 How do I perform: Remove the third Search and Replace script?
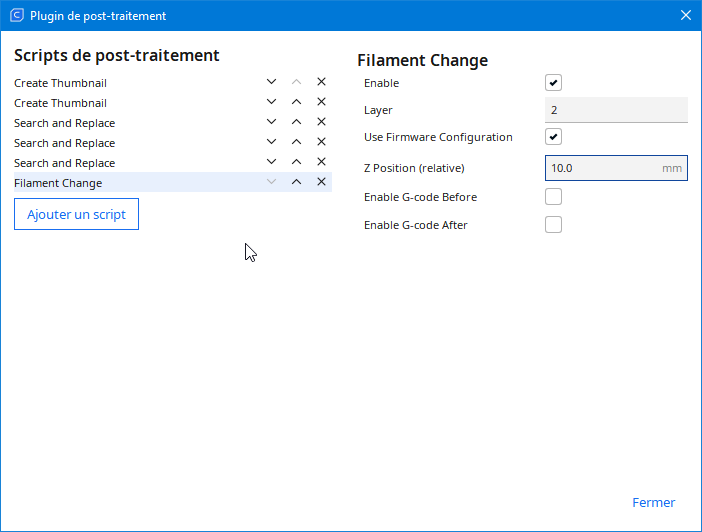321,162
